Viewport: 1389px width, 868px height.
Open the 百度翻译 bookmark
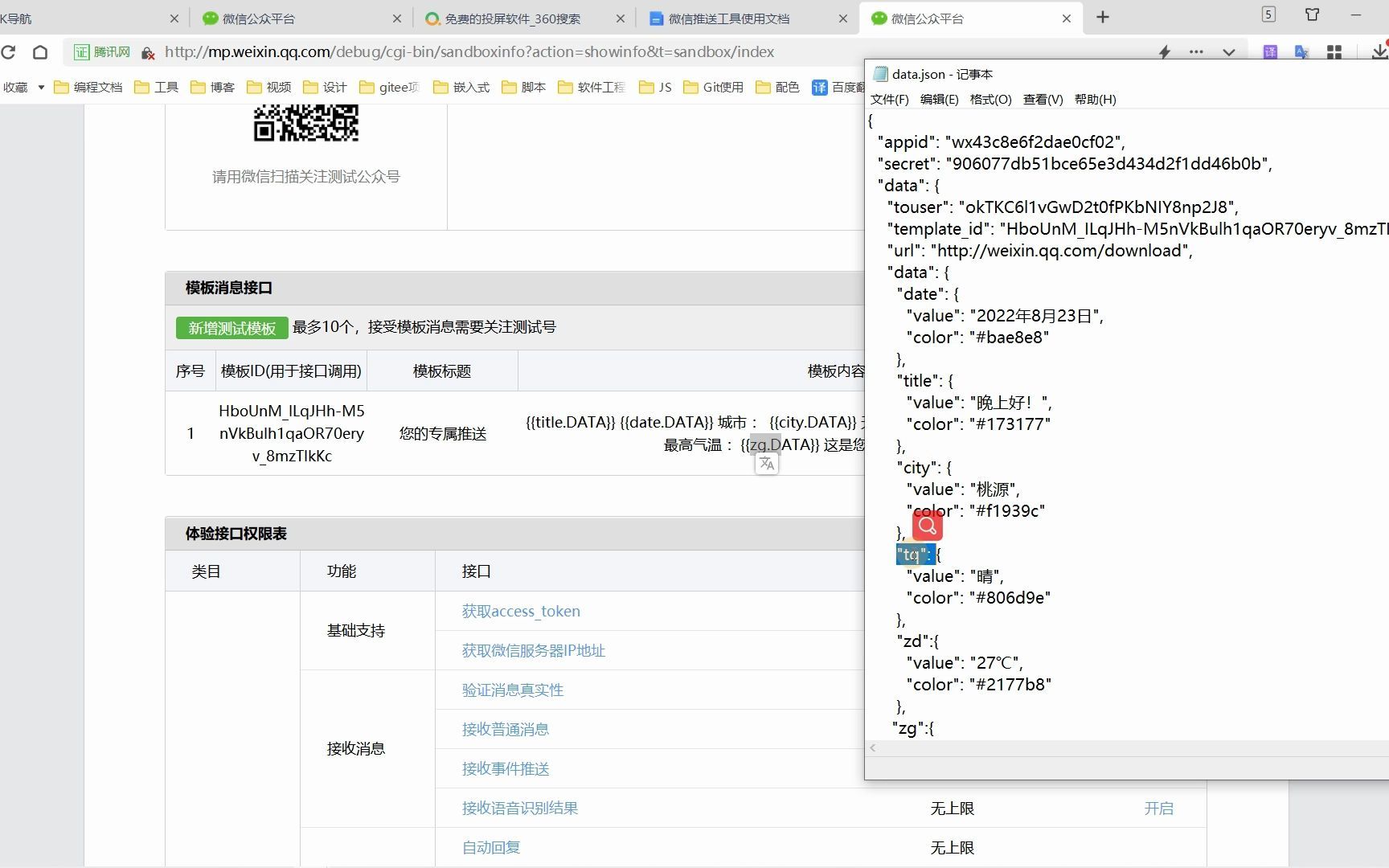pyautogui.click(x=838, y=88)
